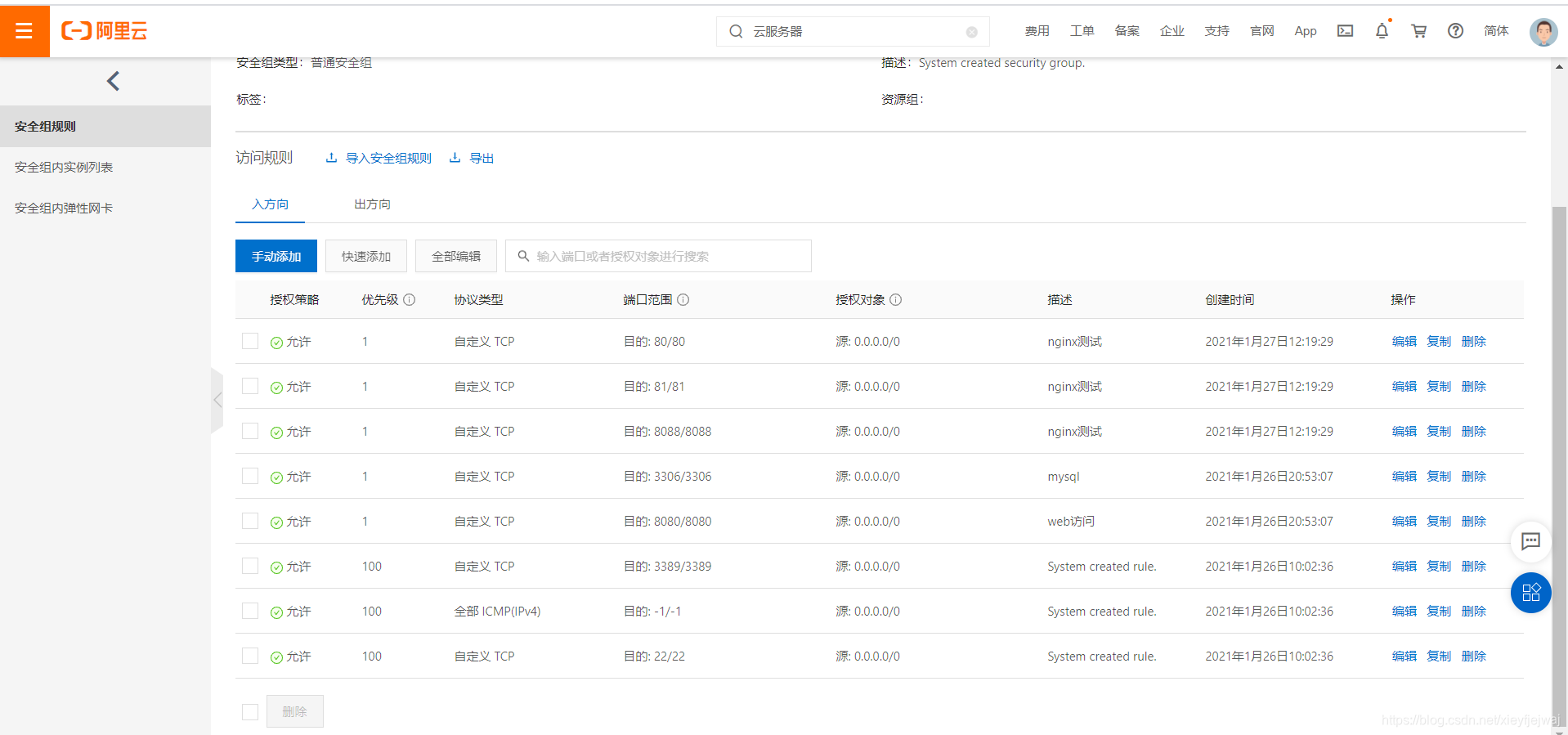Click the download icon before 导出
Image resolution: width=1568 pixels, height=735 pixels.
coord(455,158)
